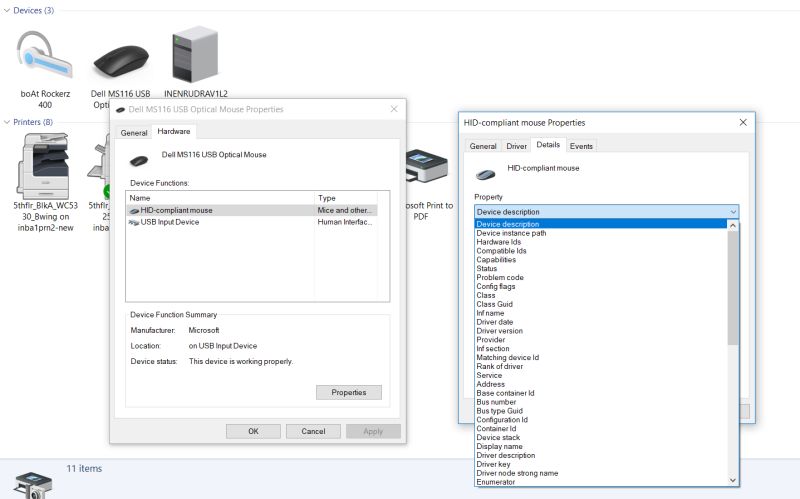Click the mouse icon in Dell MS116 Properties header
Screen dimensions: 800x499
pyautogui.click(x=139, y=161)
